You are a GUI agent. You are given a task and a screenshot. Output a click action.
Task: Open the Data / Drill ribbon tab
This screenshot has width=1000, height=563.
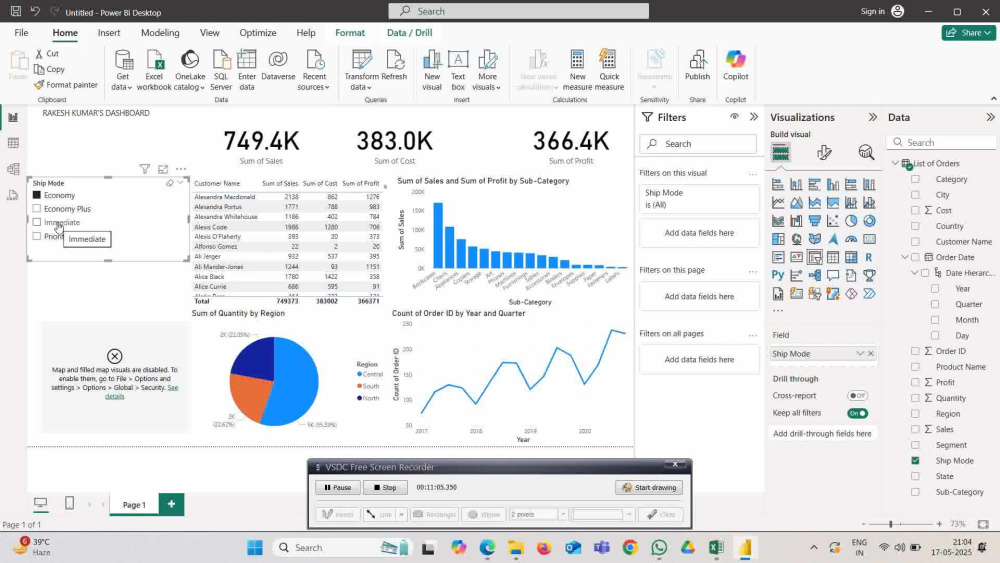(x=409, y=33)
